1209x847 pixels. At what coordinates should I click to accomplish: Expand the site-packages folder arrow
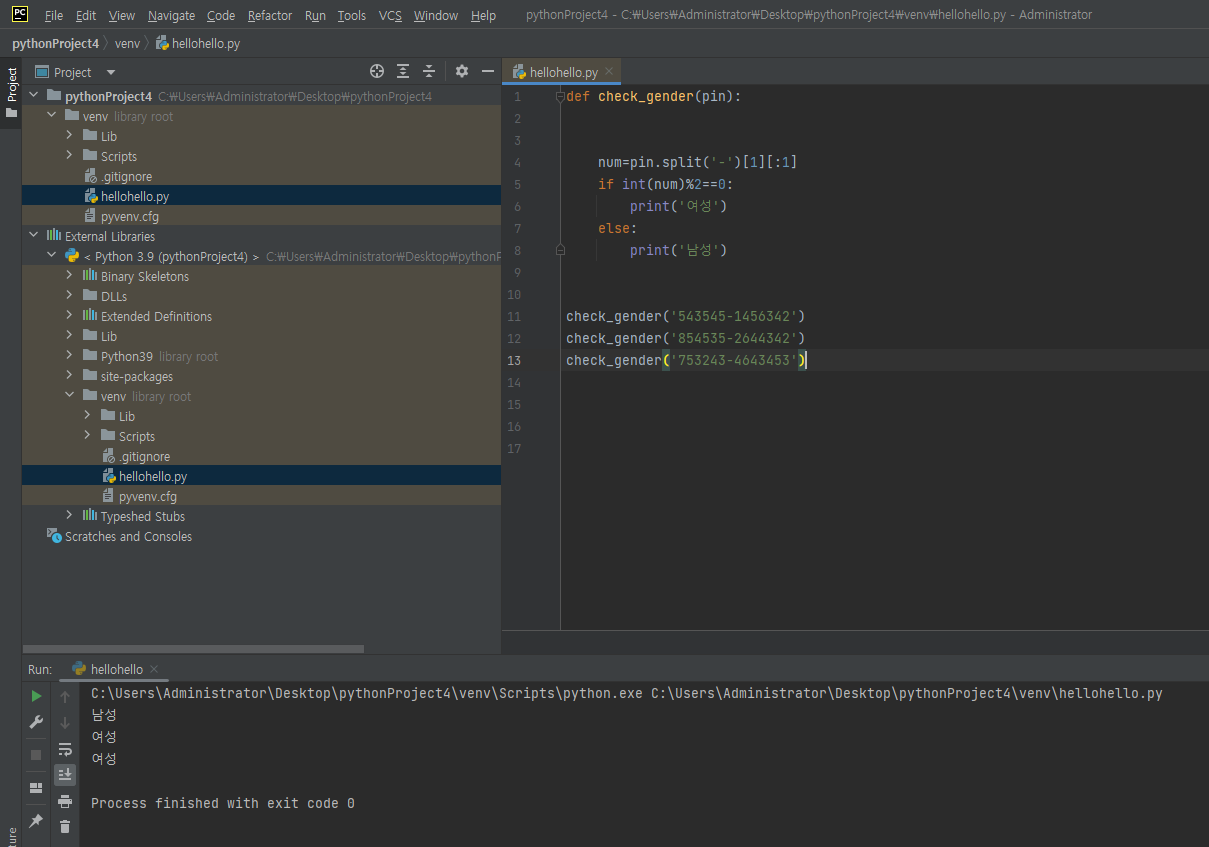69,376
